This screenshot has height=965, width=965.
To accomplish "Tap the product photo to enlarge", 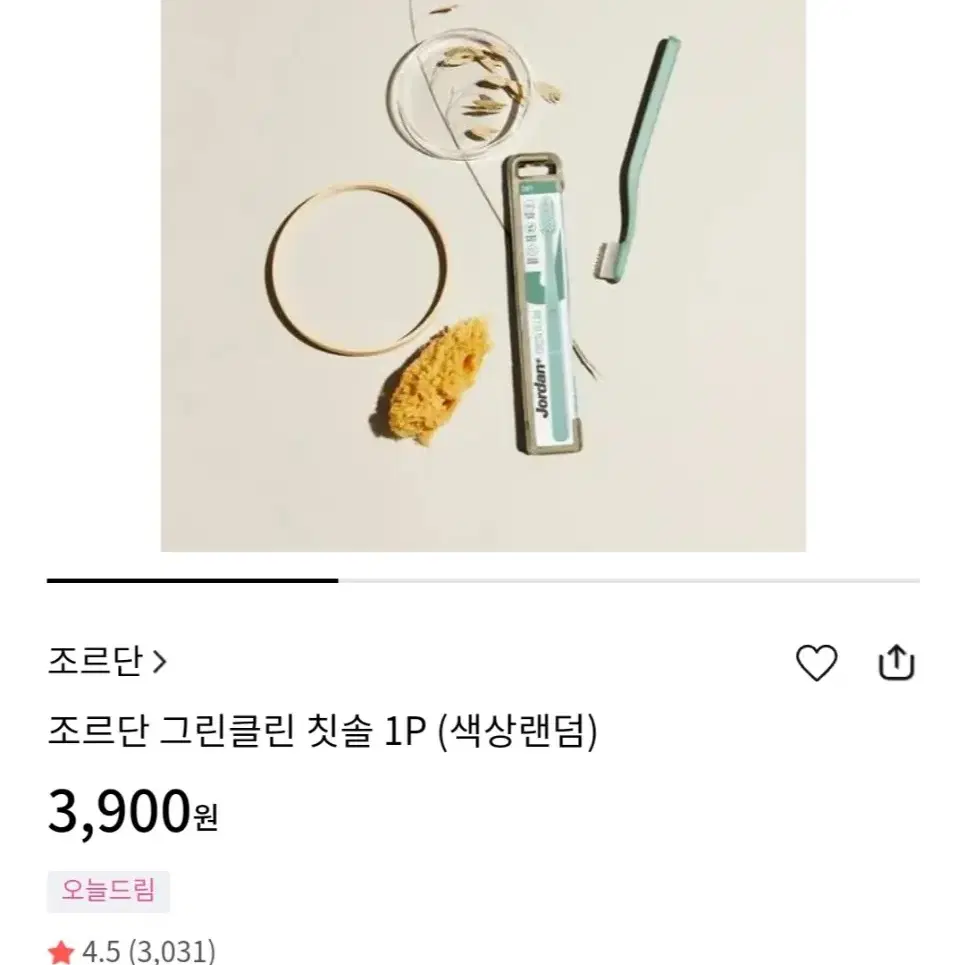I will [483, 276].
